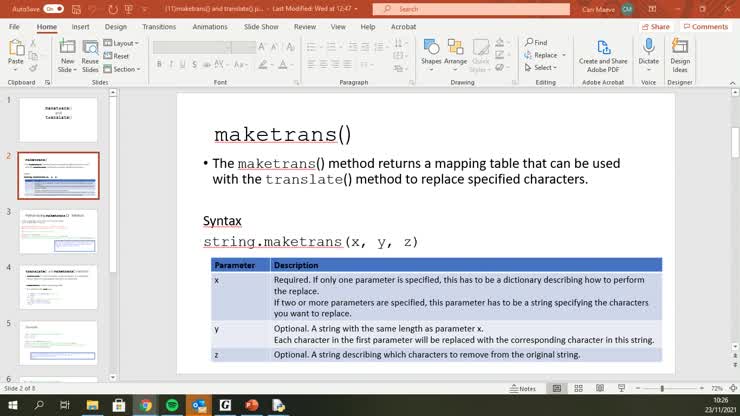Viewport: 740px width, 416px height.
Task: Open the Slide Show tab
Action: click(261, 27)
